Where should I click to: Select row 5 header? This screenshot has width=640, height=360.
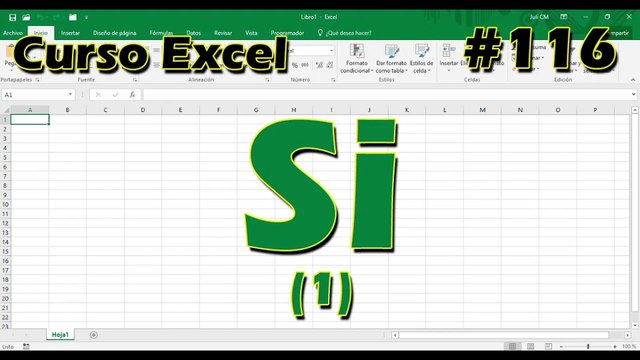5,157
